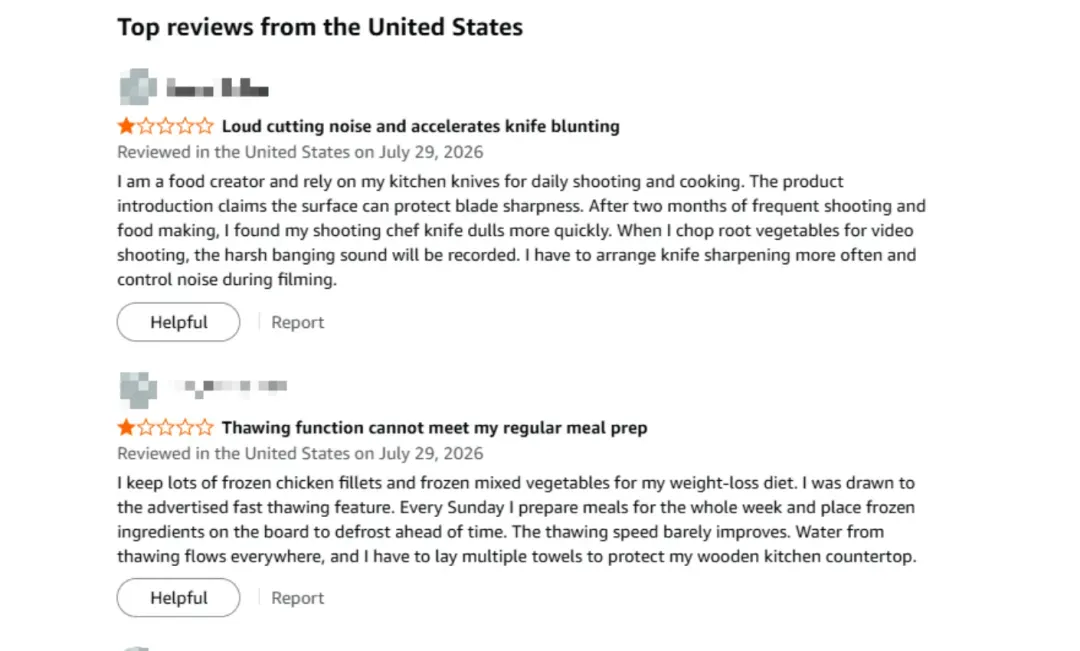
Task: Report the loud cutting noise review
Action: click(297, 322)
